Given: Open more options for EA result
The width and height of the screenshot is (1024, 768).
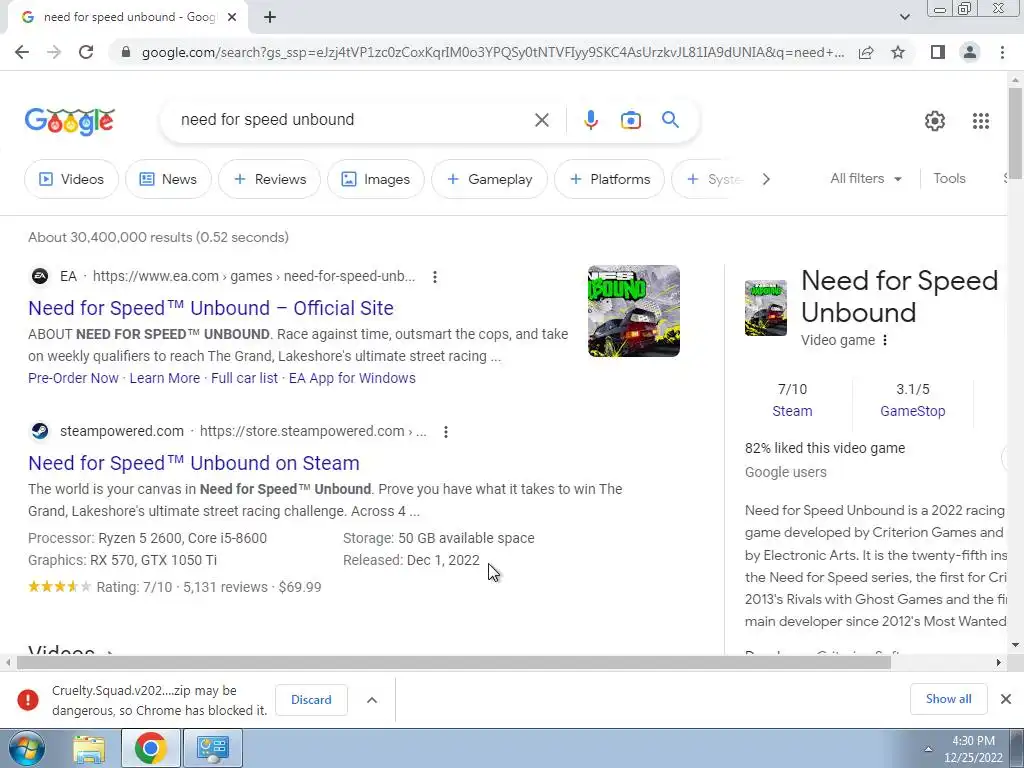Looking at the screenshot, I should (x=434, y=277).
